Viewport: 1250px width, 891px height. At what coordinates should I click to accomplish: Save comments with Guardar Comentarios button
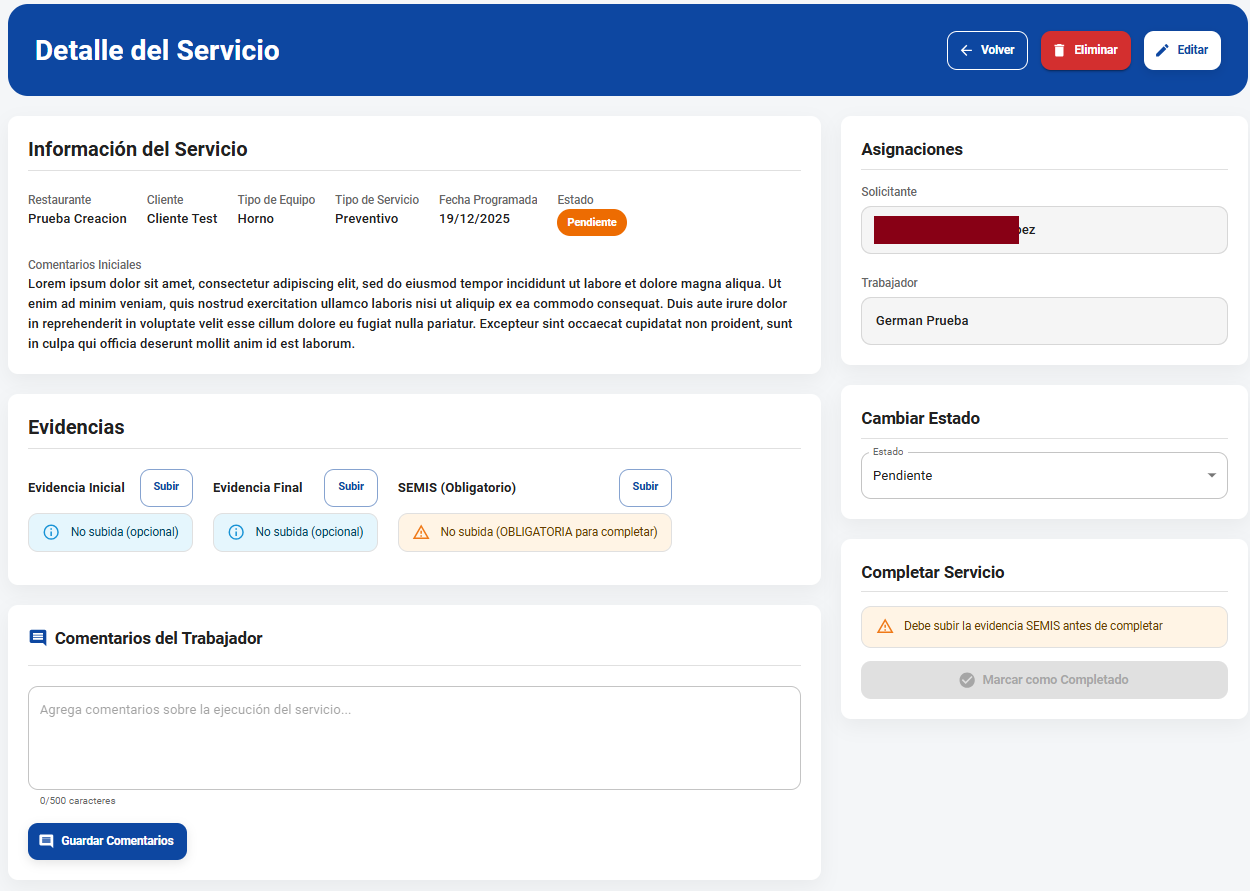pyautogui.click(x=107, y=841)
